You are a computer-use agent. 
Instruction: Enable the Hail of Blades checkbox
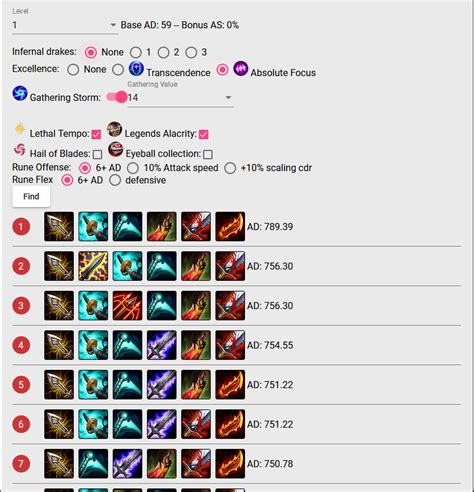point(97,154)
